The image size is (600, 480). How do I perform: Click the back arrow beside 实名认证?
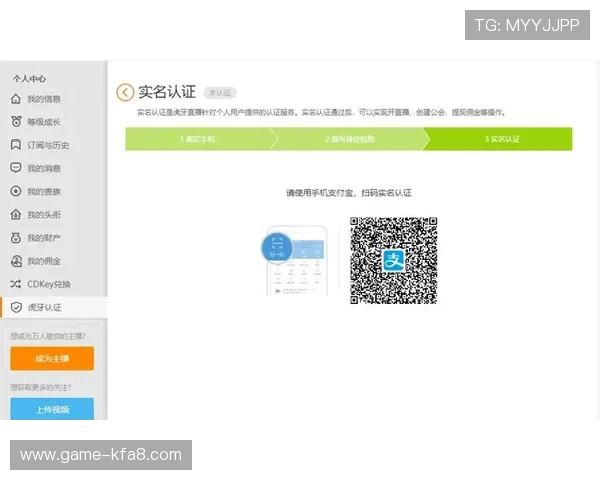(125, 92)
